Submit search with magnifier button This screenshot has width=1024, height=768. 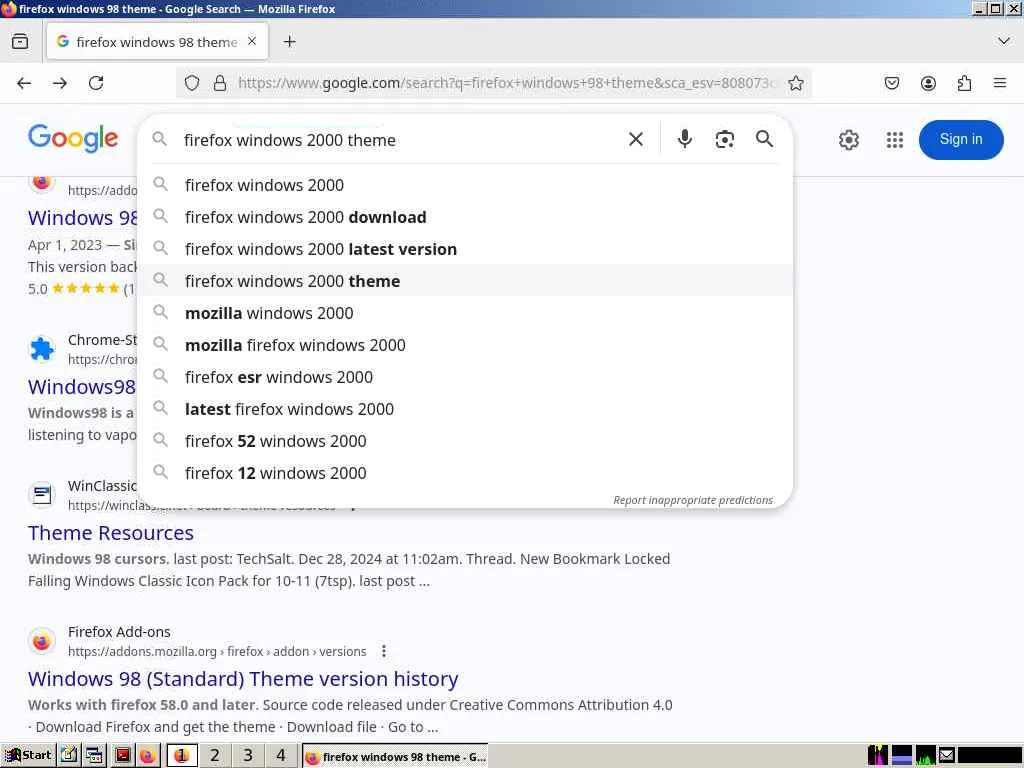coord(764,139)
